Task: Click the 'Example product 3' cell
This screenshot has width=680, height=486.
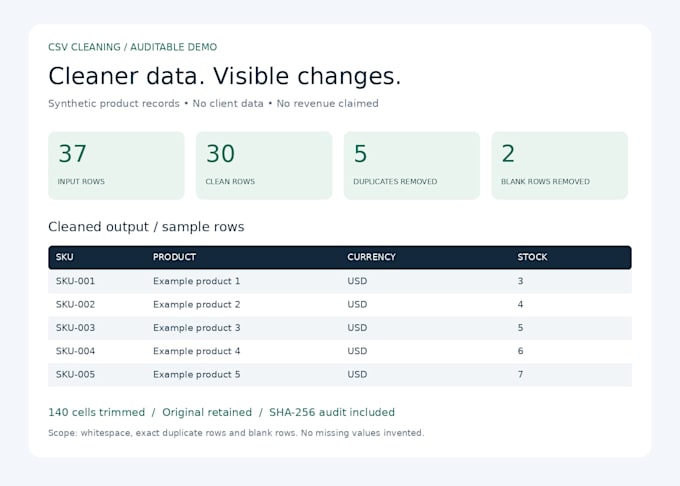Action: point(196,328)
